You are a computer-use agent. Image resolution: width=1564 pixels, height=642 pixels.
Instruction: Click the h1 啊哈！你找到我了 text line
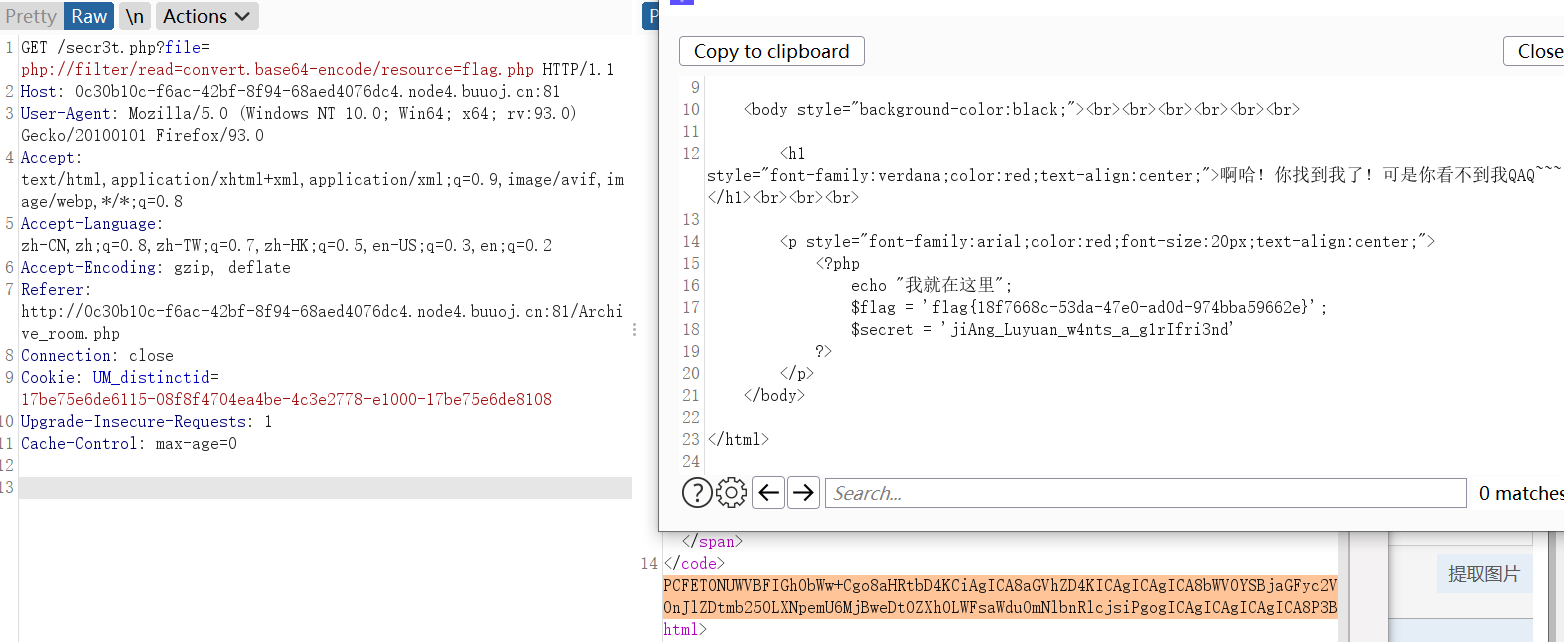point(1134,175)
